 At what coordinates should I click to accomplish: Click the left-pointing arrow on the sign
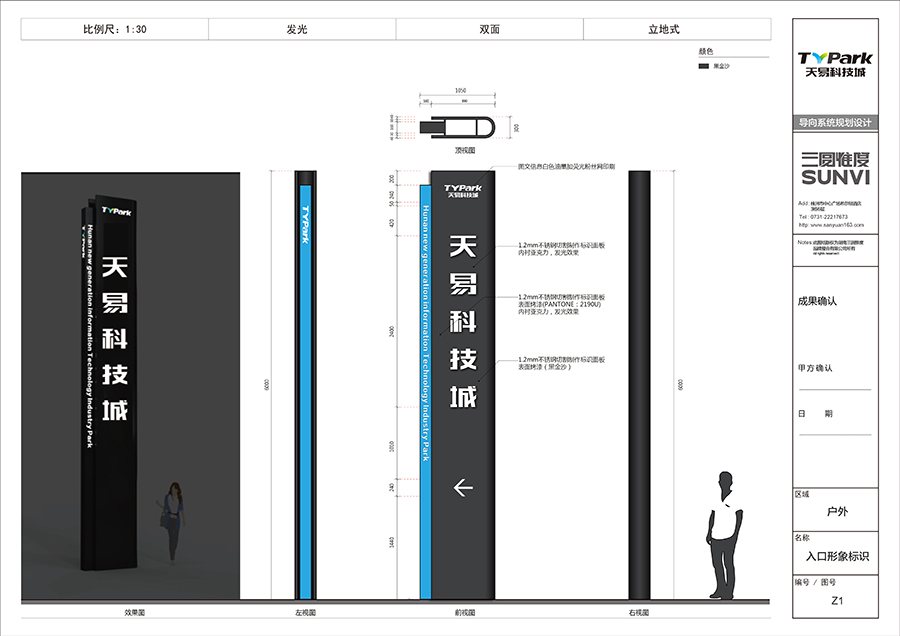pos(463,488)
